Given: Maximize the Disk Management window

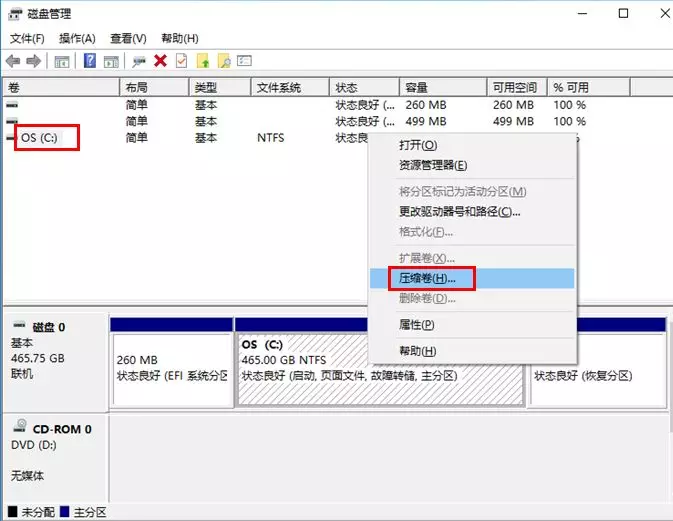Looking at the screenshot, I should pyautogui.click(x=623, y=13).
